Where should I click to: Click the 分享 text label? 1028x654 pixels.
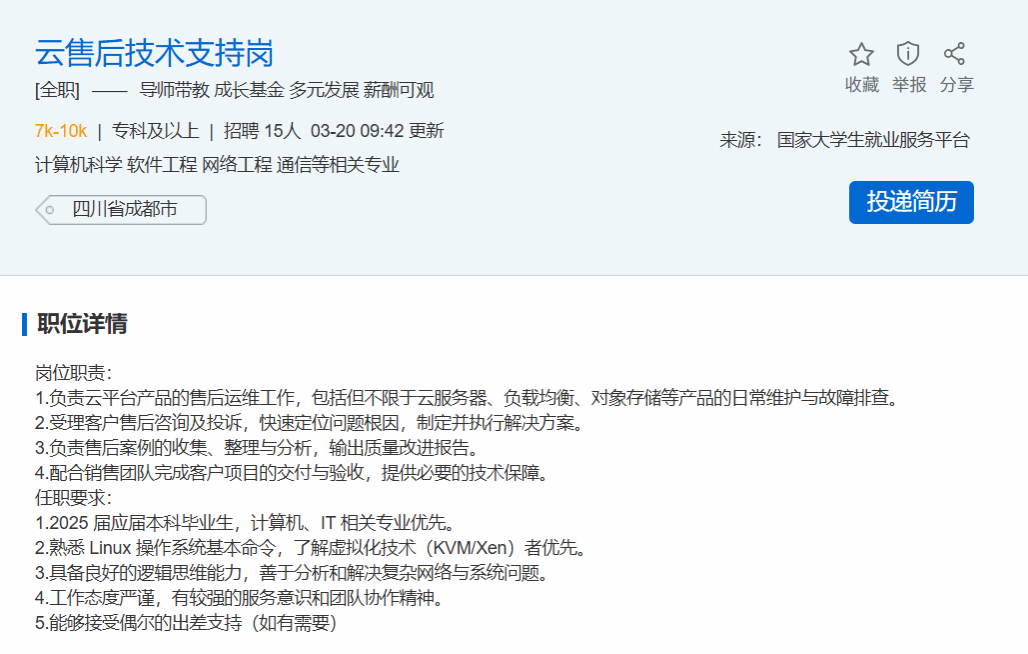click(x=956, y=85)
